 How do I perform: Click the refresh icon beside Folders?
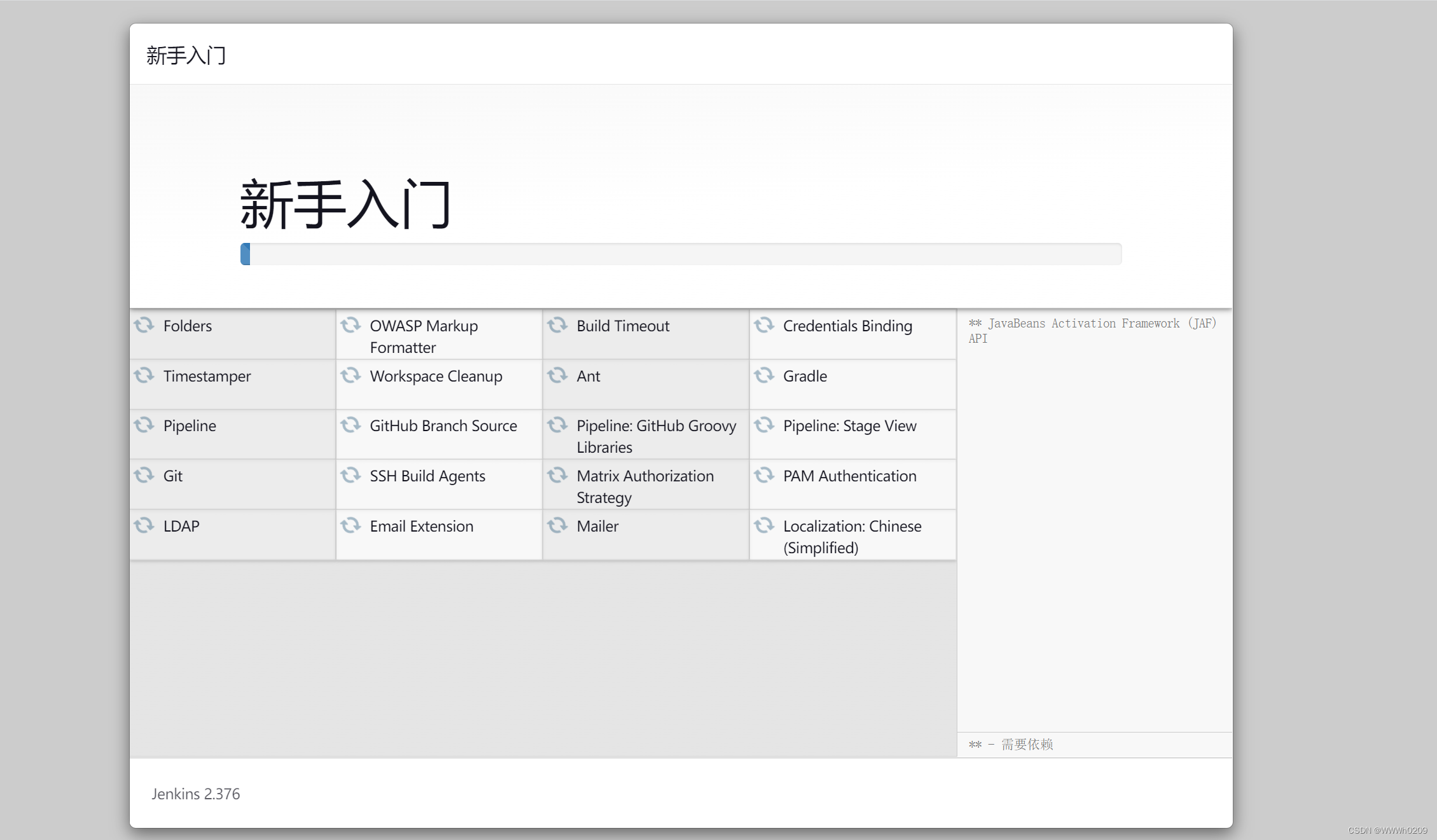click(144, 325)
